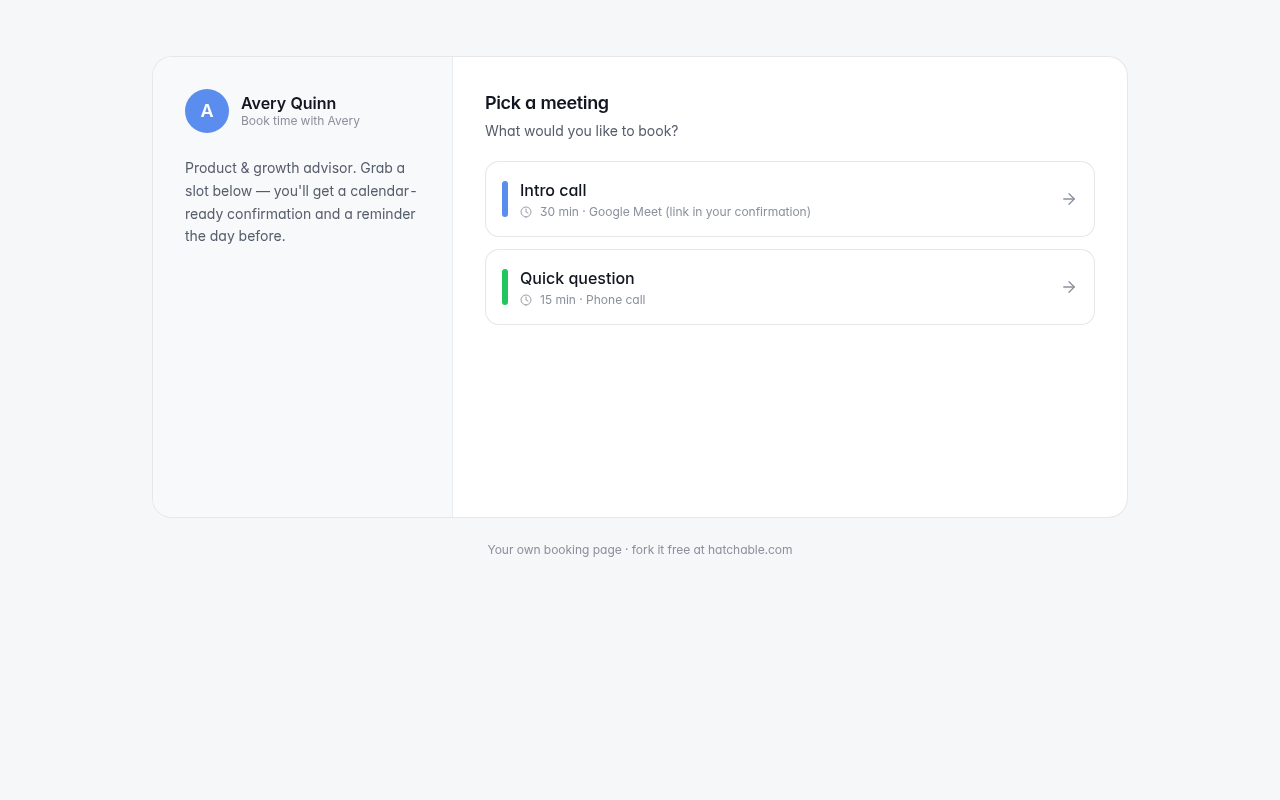Screen dimensions: 1280x800
Task: Click the clock icon beside 15 min
Action: coord(526,300)
